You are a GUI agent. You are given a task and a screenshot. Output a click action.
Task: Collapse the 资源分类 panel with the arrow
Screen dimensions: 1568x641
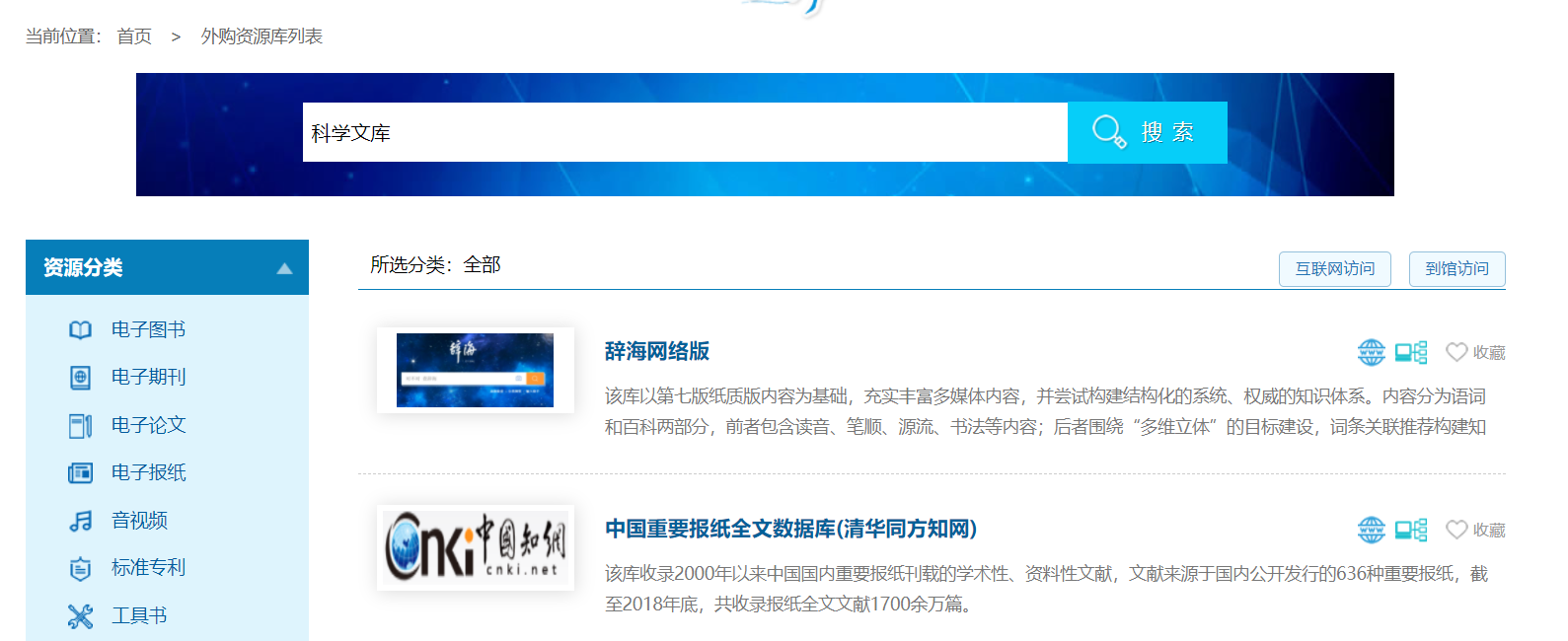click(284, 268)
